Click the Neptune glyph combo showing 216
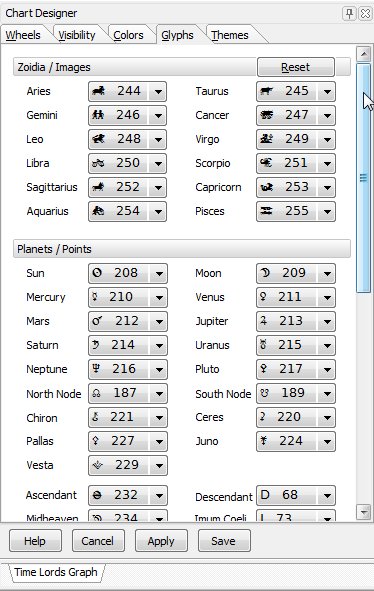The height and width of the screenshot is (591, 374). [128, 369]
